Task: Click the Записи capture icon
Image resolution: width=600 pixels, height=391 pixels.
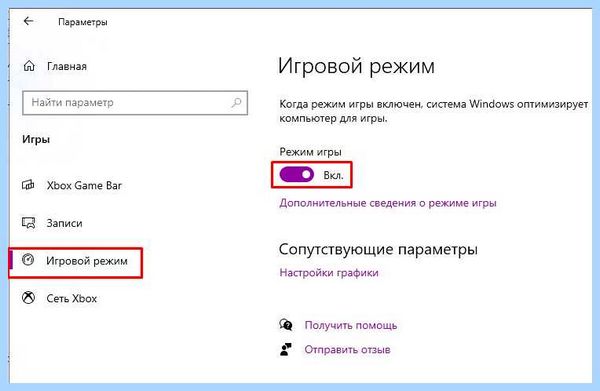Action: pyautogui.click(x=28, y=223)
